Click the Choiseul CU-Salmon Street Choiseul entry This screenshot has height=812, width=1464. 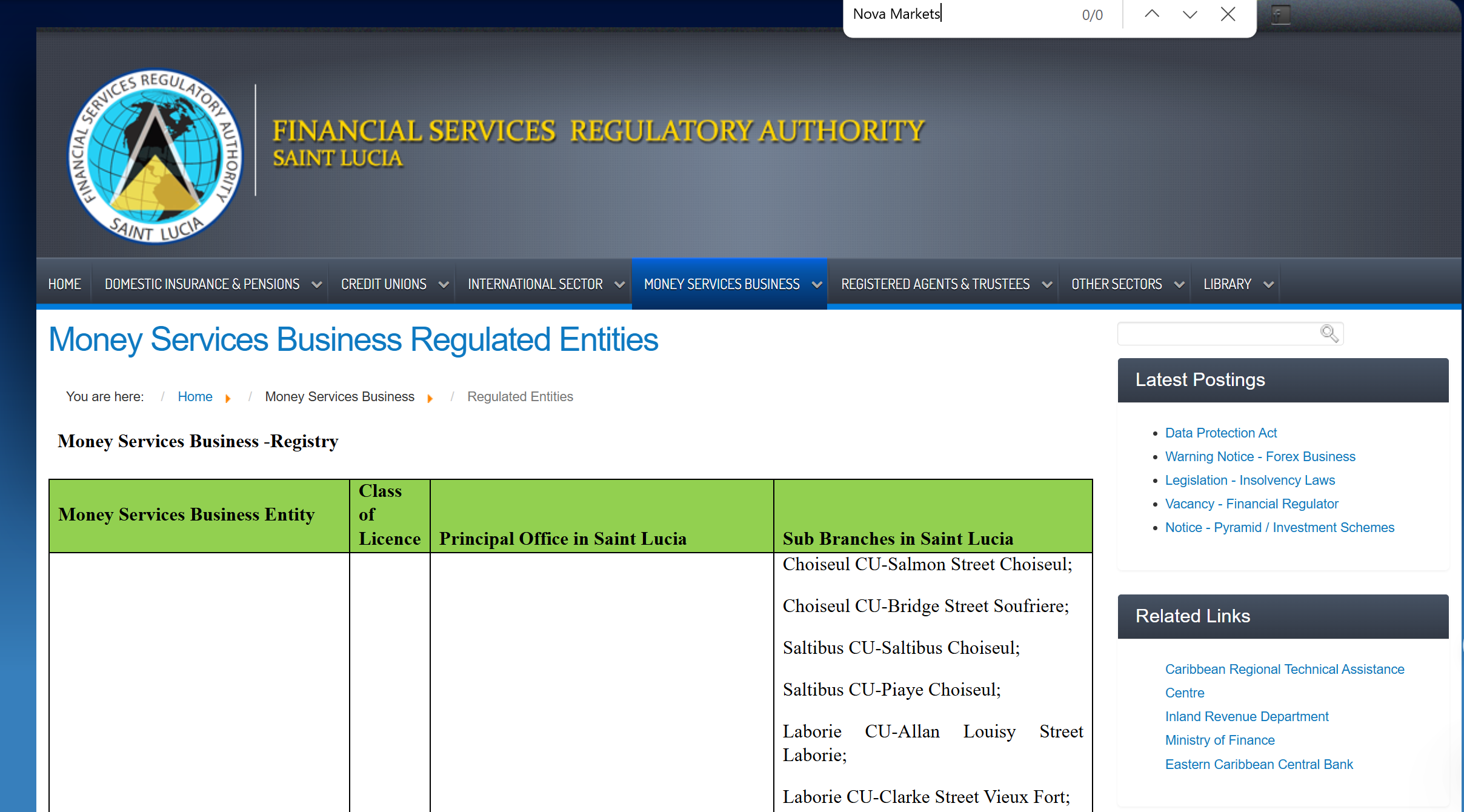tap(927, 564)
